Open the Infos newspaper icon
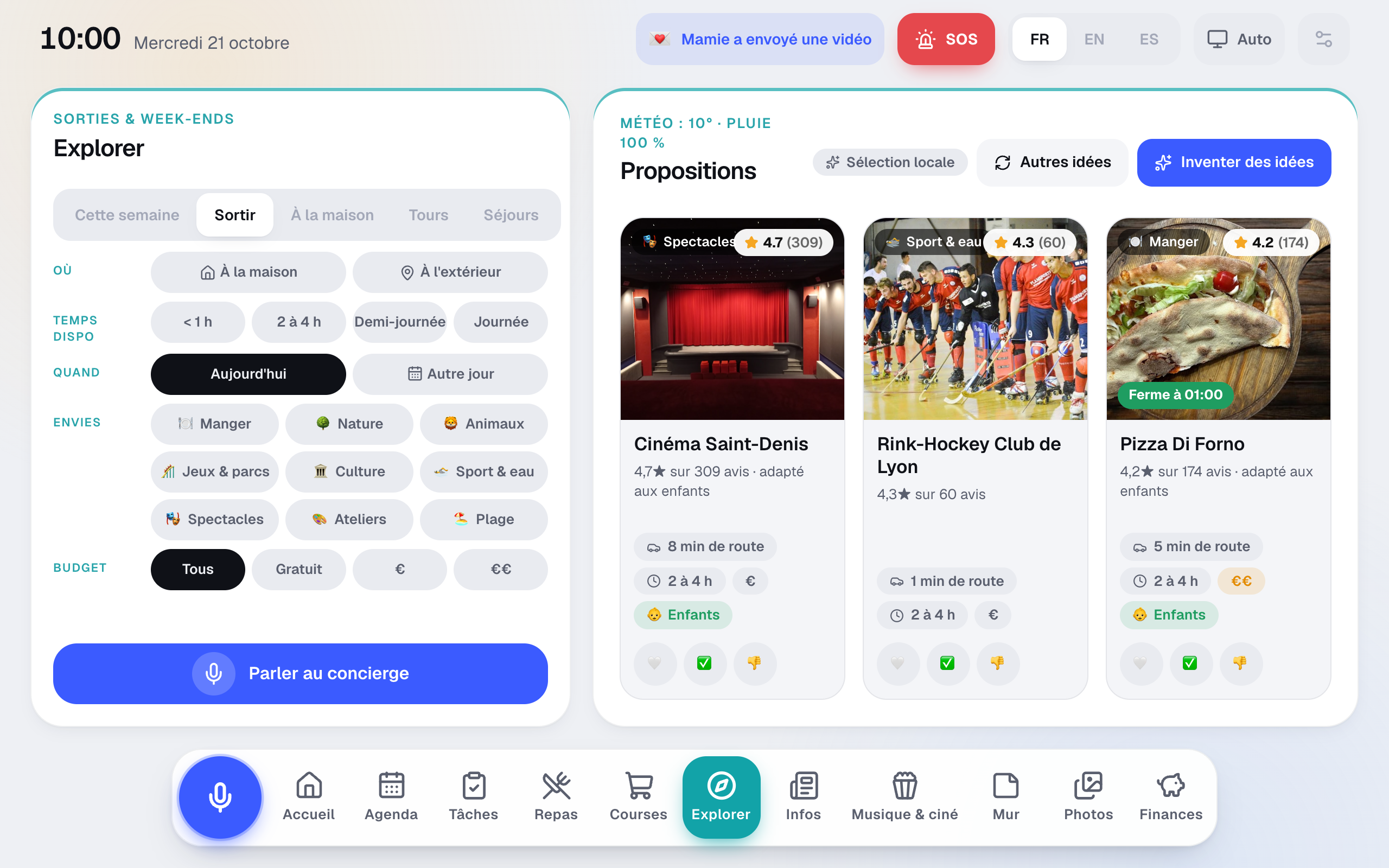 [x=803, y=797]
